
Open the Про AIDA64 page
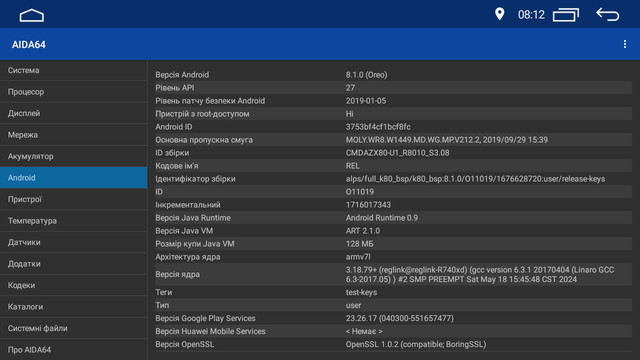click(73, 350)
